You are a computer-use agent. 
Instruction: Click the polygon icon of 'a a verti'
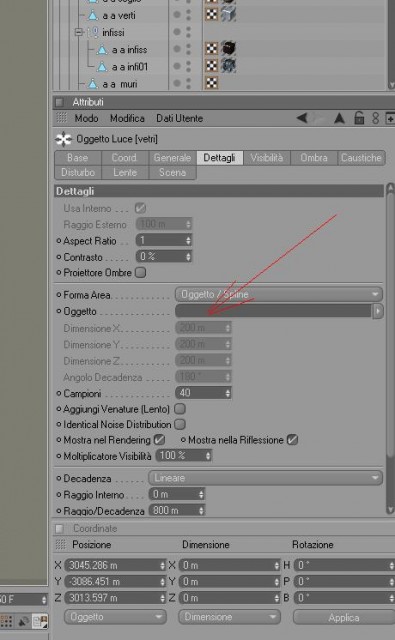coord(93,16)
